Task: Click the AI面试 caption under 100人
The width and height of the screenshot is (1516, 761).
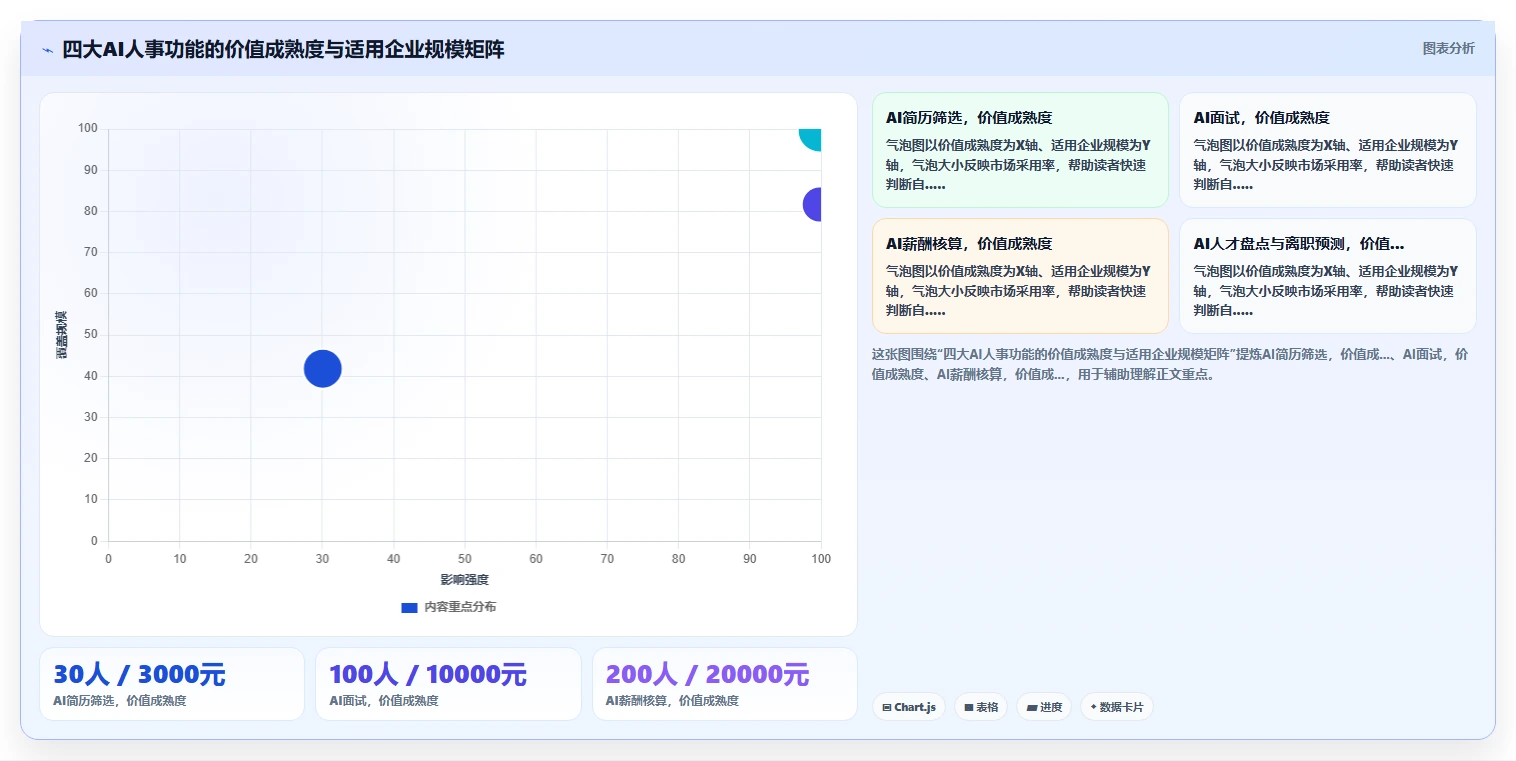Action: tap(383, 701)
